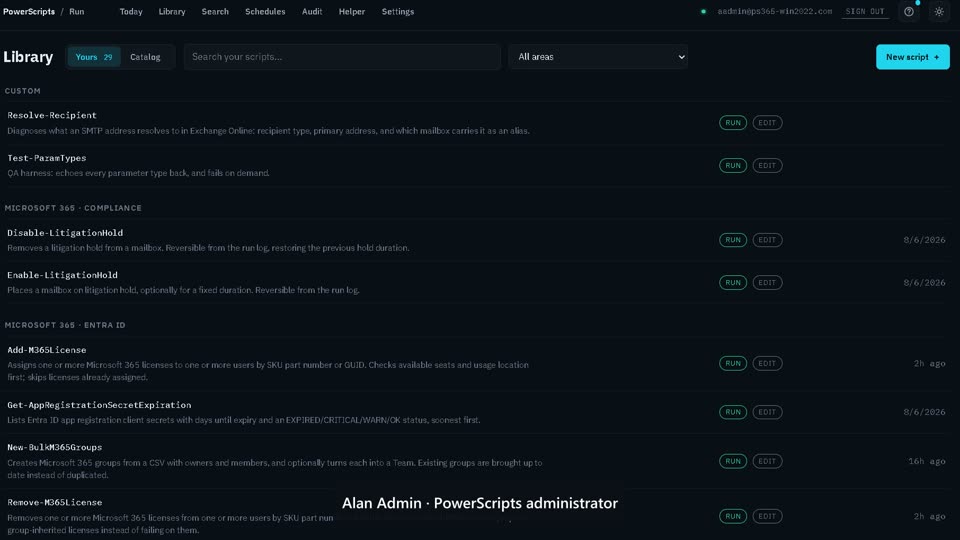Click the 2h ago timestamp on Add-M365License
The width and height of the screenshot is (960, 540).
929,364
